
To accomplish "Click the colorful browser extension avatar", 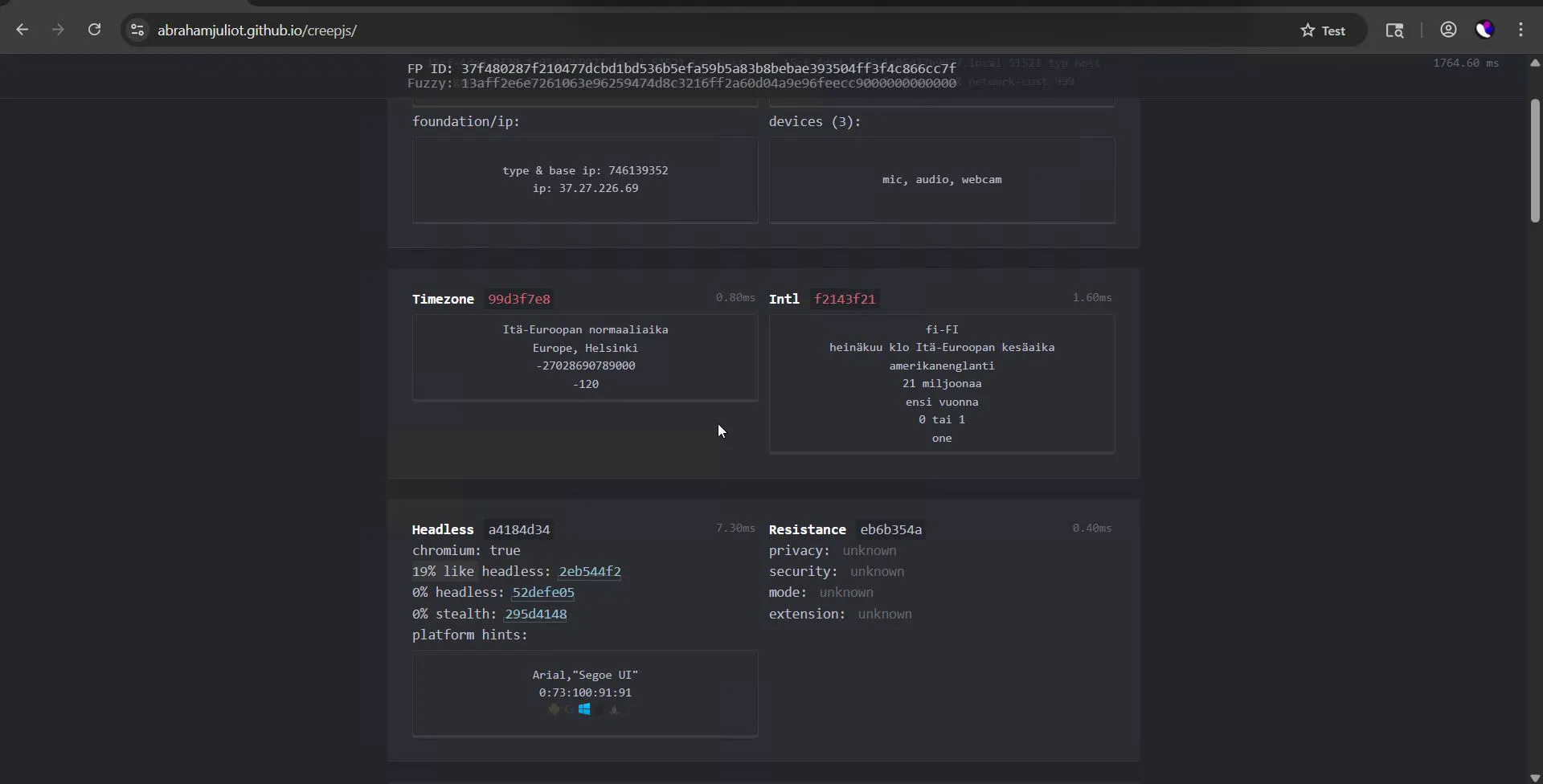I will pos(1484,30).
